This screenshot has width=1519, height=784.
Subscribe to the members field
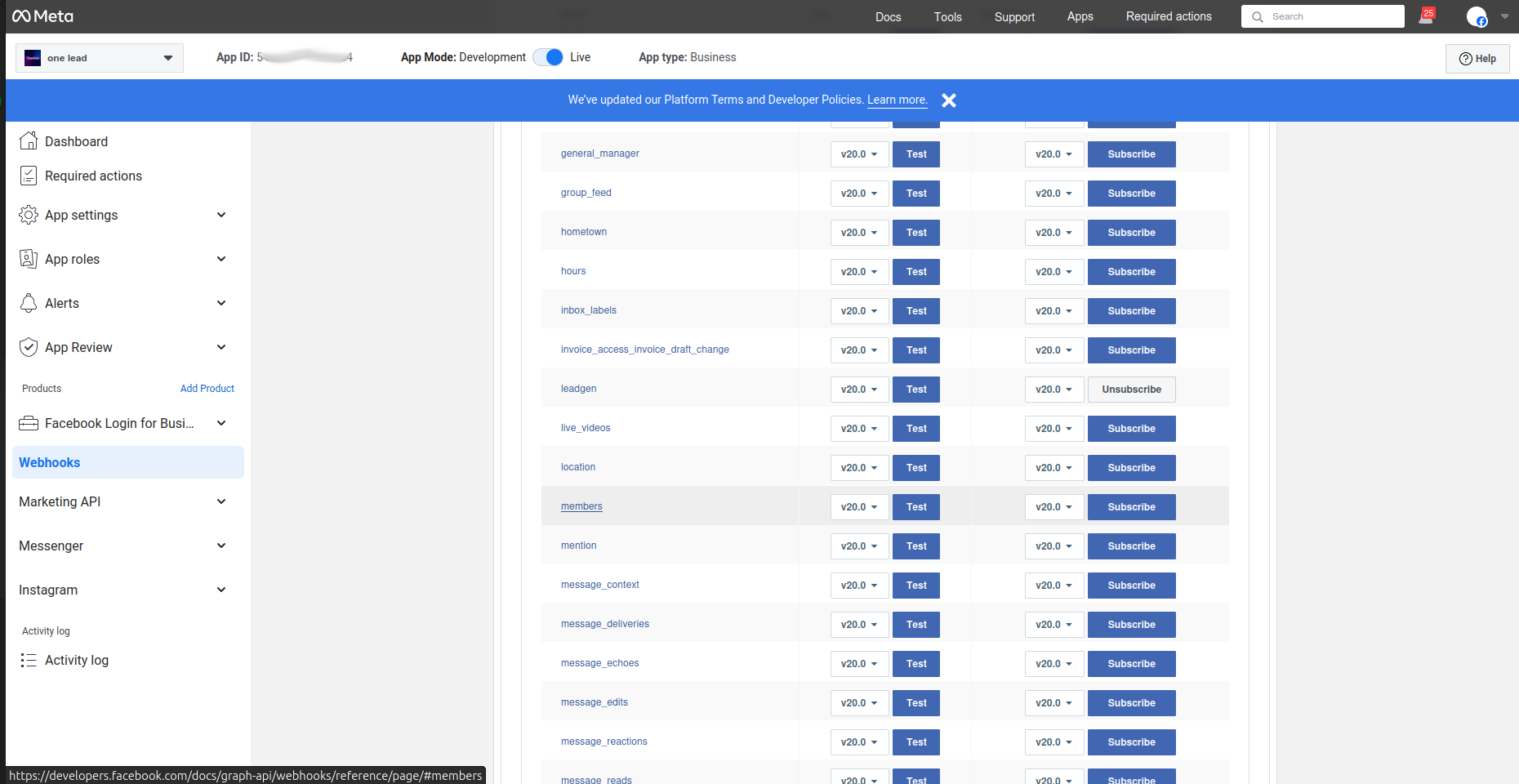tap(1131, 507)
